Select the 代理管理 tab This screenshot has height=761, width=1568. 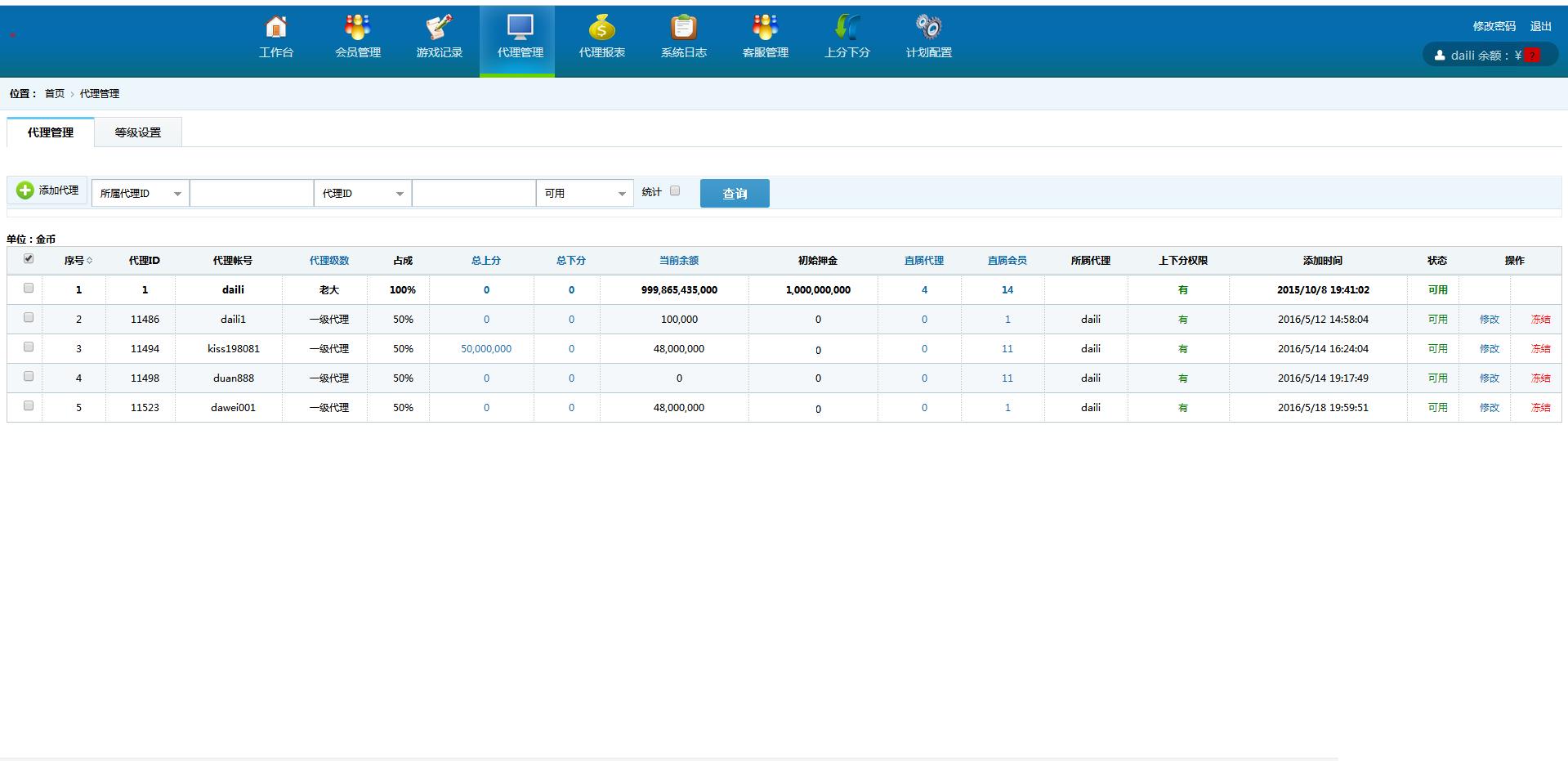(x=51, y=132)
